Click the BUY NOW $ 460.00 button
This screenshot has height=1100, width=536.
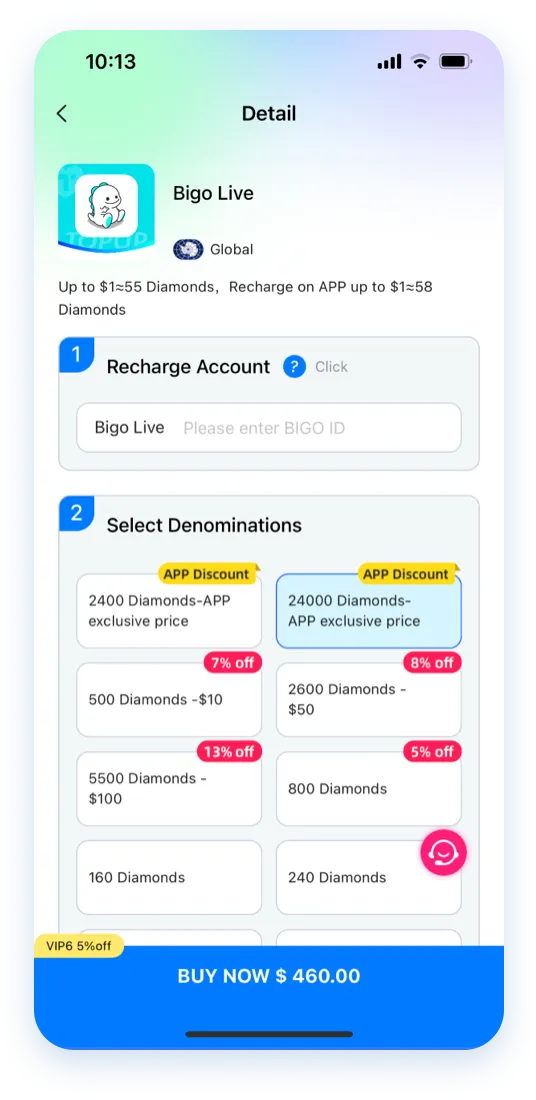click(269, 976)
